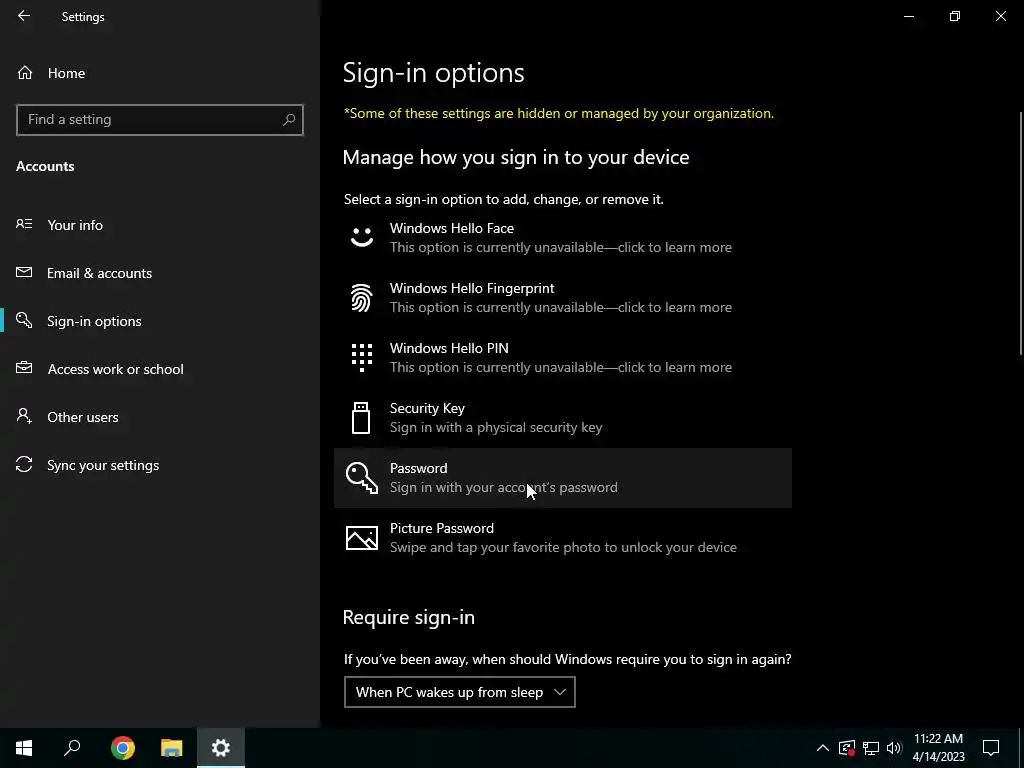The image size is (1024, 768).
Task: Open the taskbar clock showing 11:22 AM
Action: pos(938,748)
